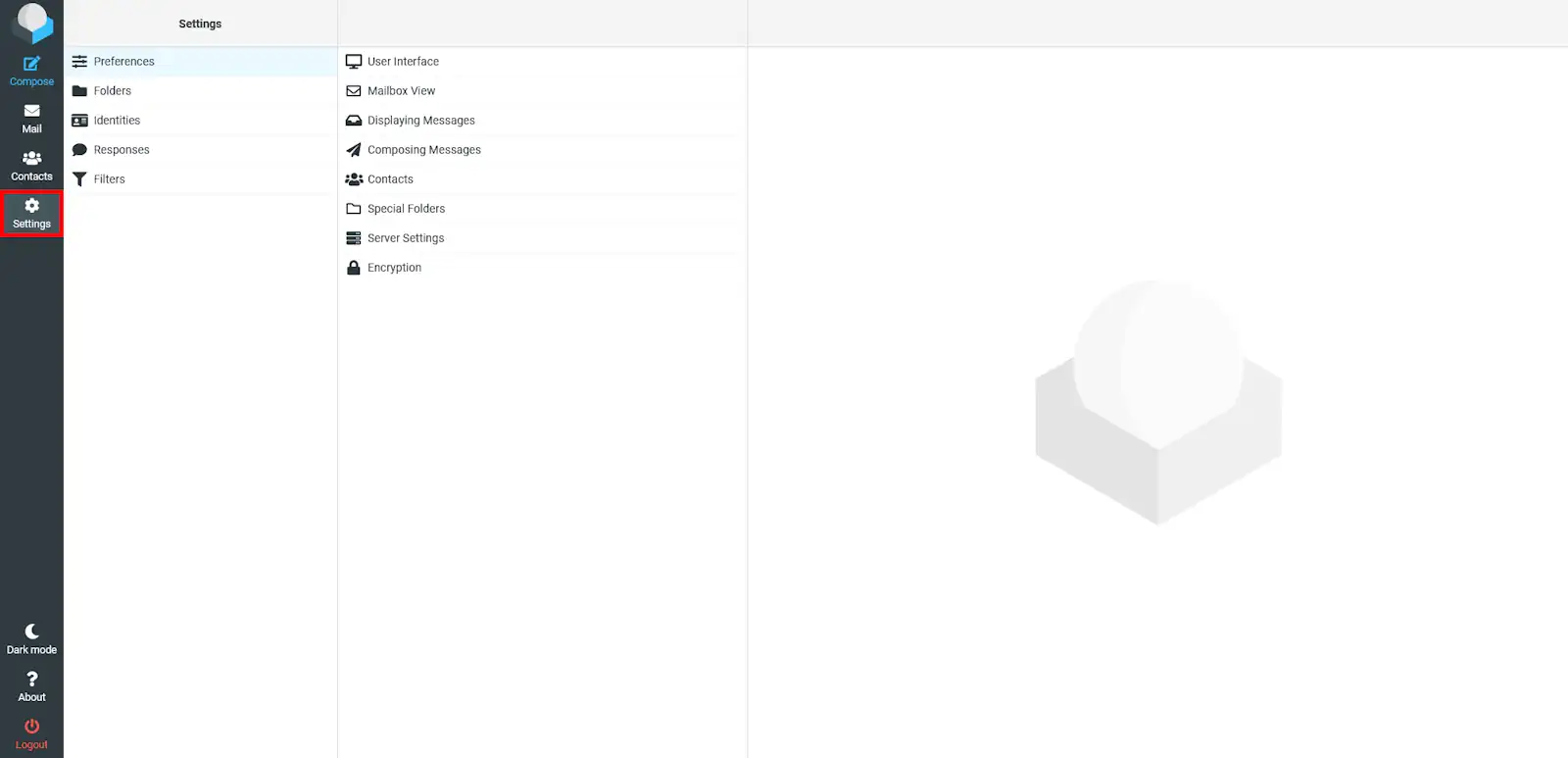Image resolution: width=1568 pixels, height=758 pixels.
Task: Open the Contacts sidebar icon
Action: tap(31, 159)
